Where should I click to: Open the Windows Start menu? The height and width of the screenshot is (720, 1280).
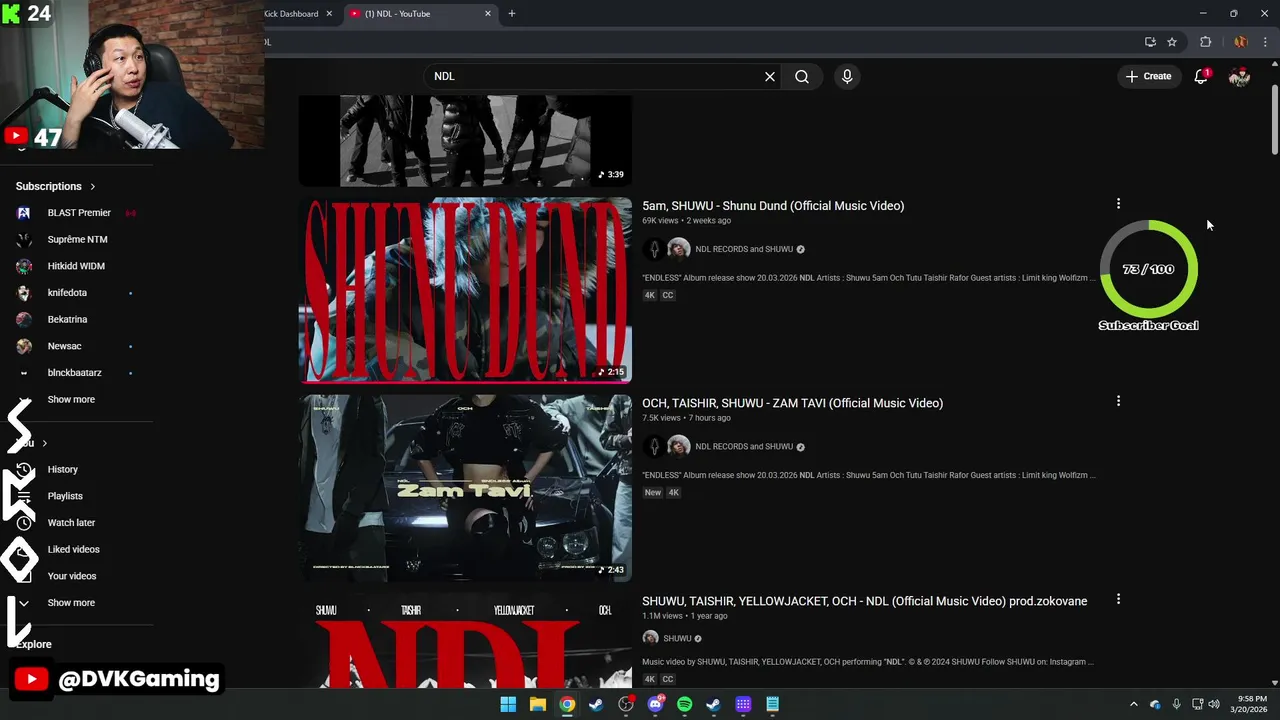(508, 704)
